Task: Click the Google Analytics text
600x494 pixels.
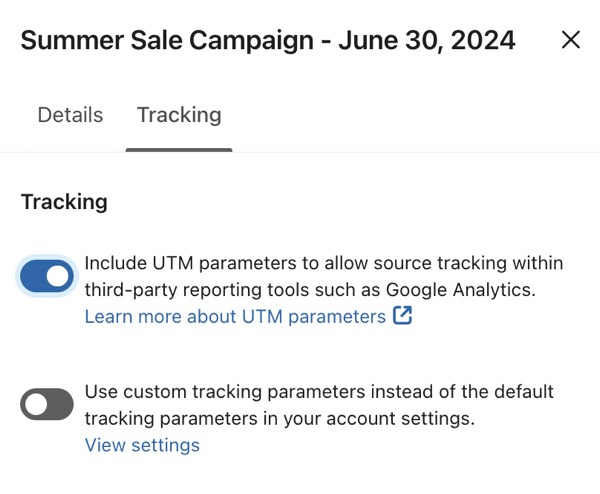Action: tap(457, 290)
